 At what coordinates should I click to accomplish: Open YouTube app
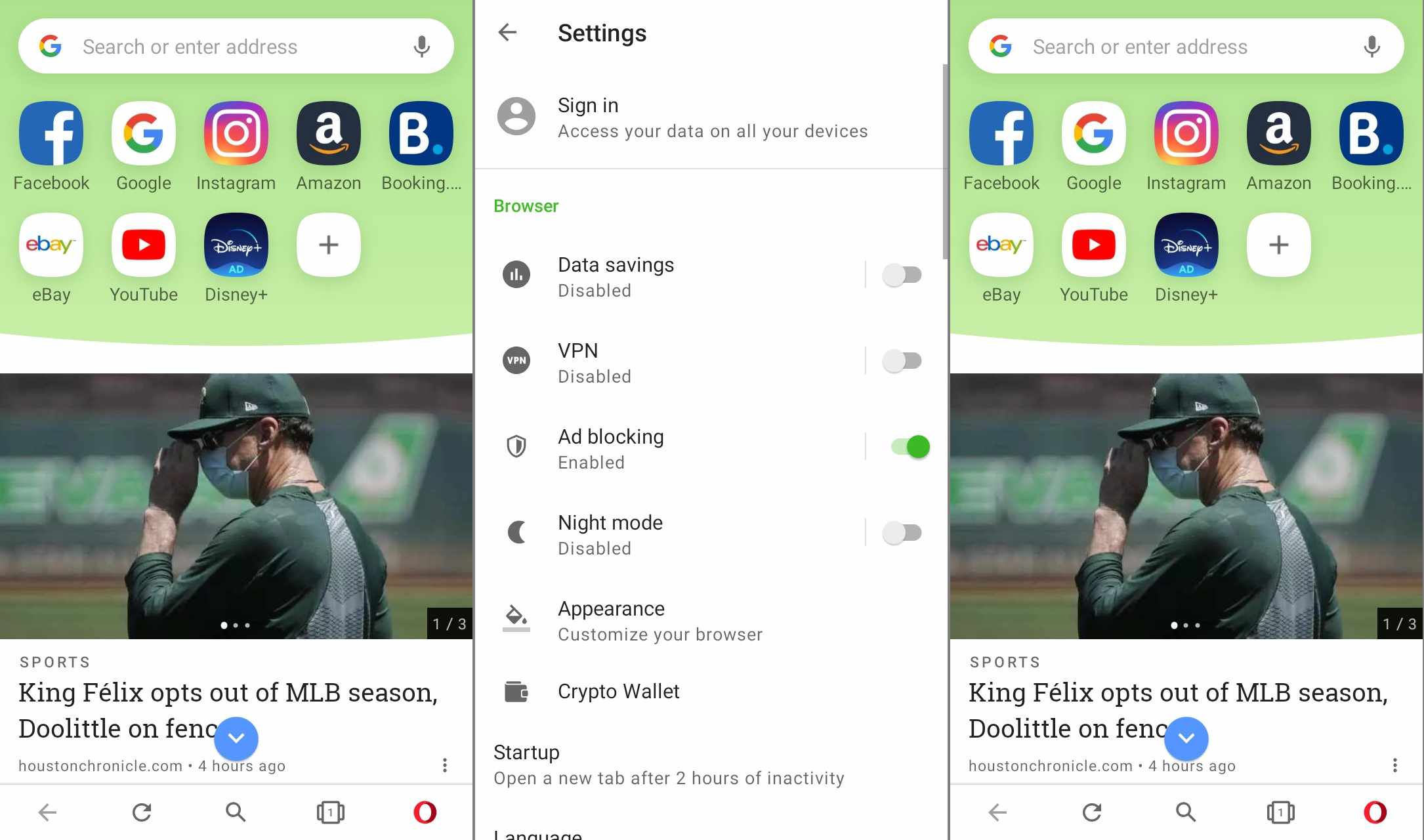[x=143, y=244]
